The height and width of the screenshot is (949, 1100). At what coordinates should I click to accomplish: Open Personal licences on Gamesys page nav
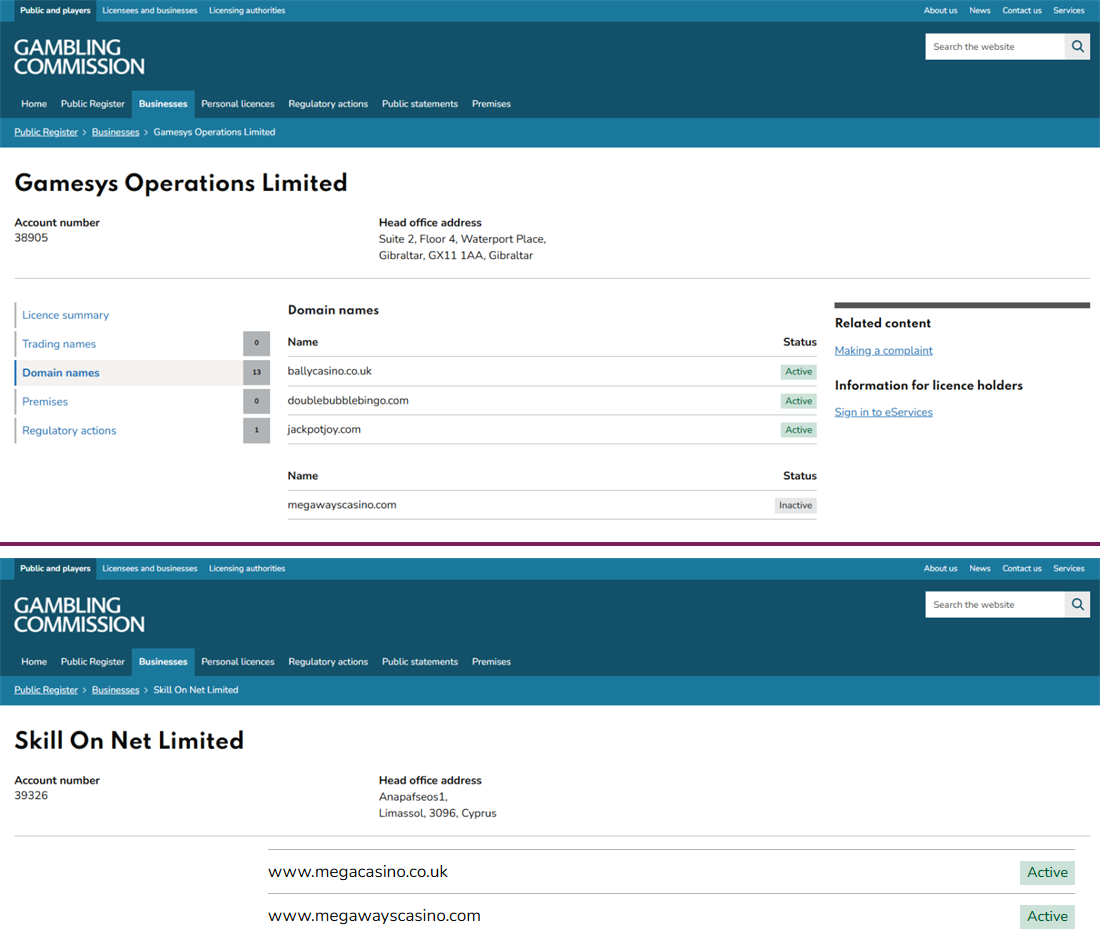[238, 104]
